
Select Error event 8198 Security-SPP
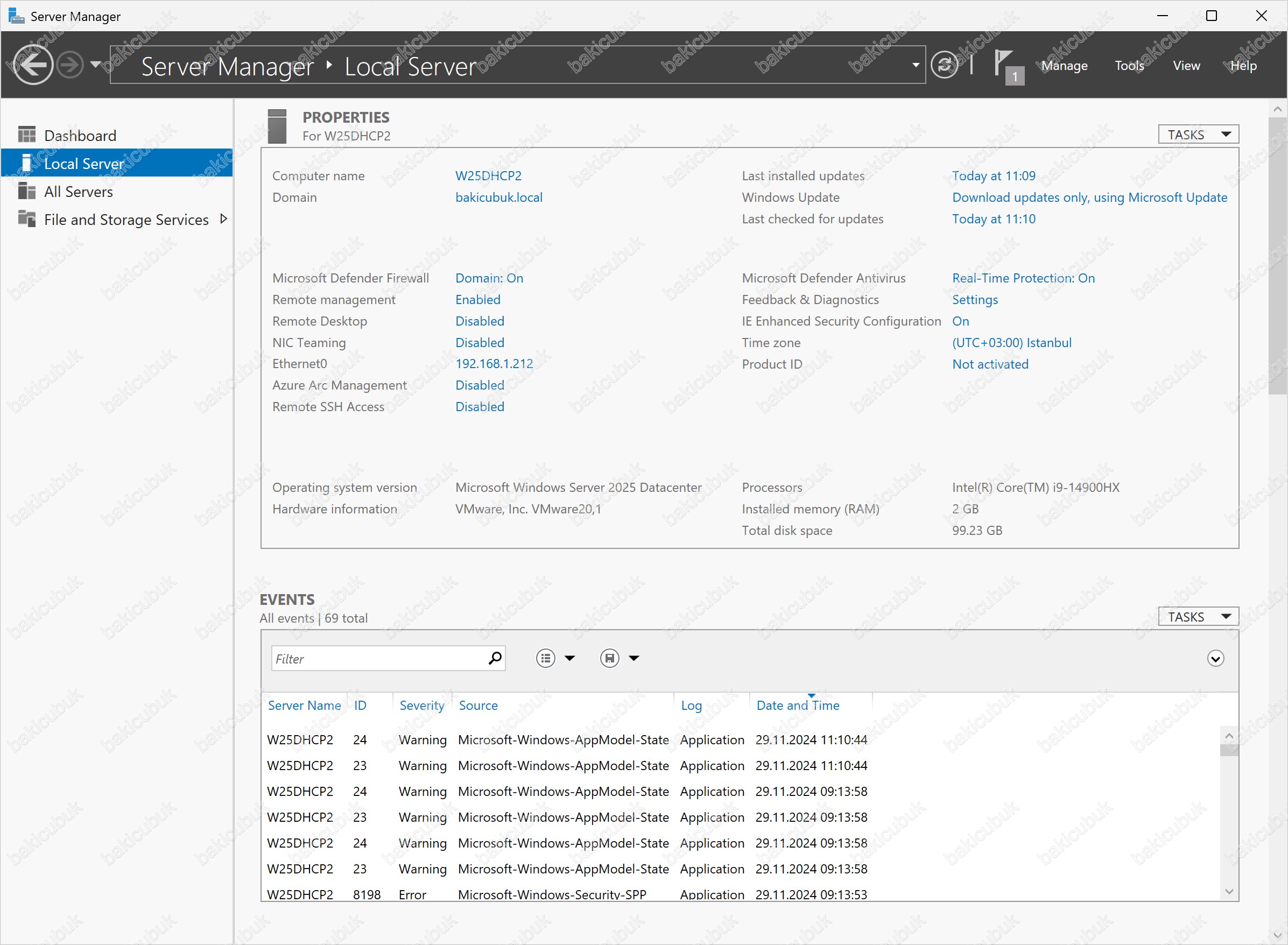741,893
